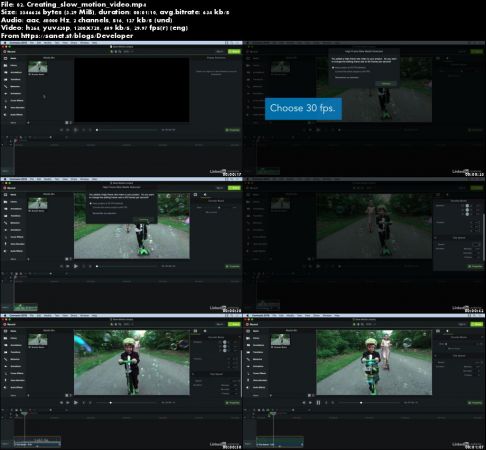Open Media tab in boy-and-girl playback frame
Viewport: 486px width, 450px height.
tap(253, 331)
